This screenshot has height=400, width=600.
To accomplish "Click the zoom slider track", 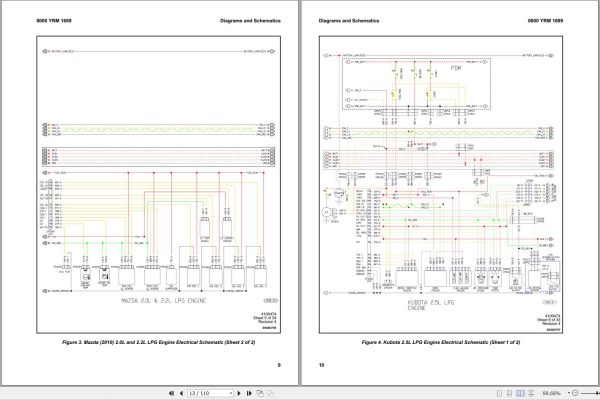I will [590, 393].
